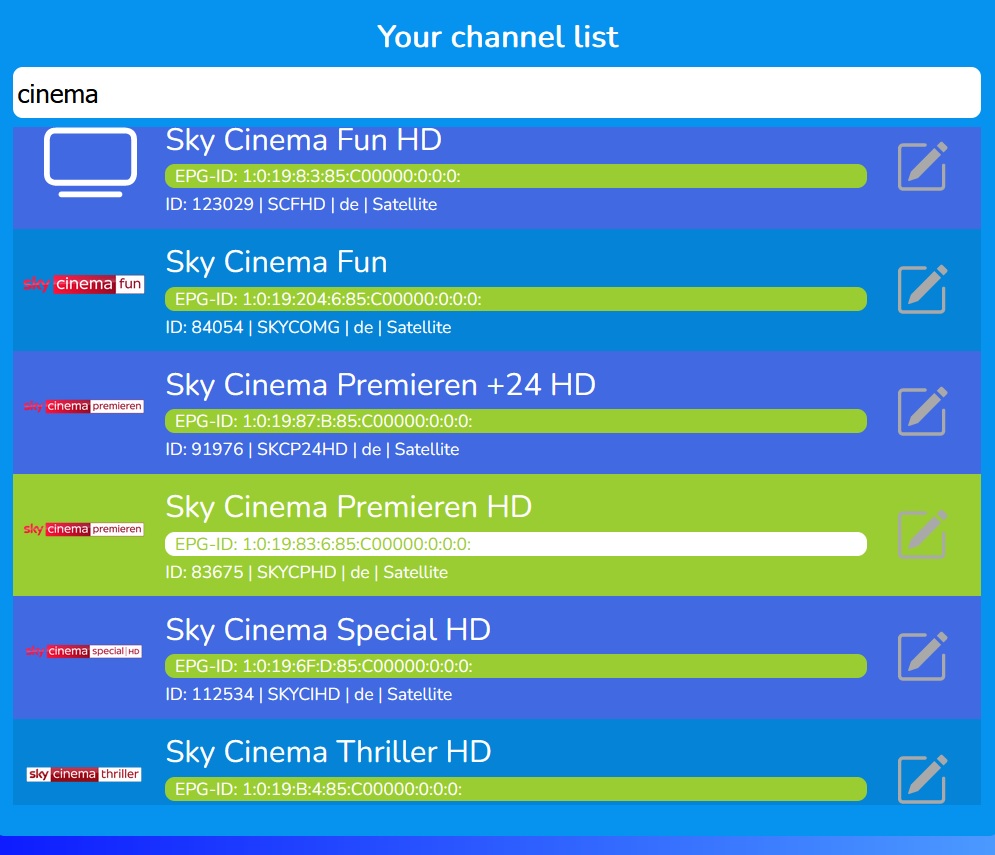
Task: Click the white EPG-ID bar 1:0:19:83:6:85:C00000:0:0:0:
Action: point(516,544)
